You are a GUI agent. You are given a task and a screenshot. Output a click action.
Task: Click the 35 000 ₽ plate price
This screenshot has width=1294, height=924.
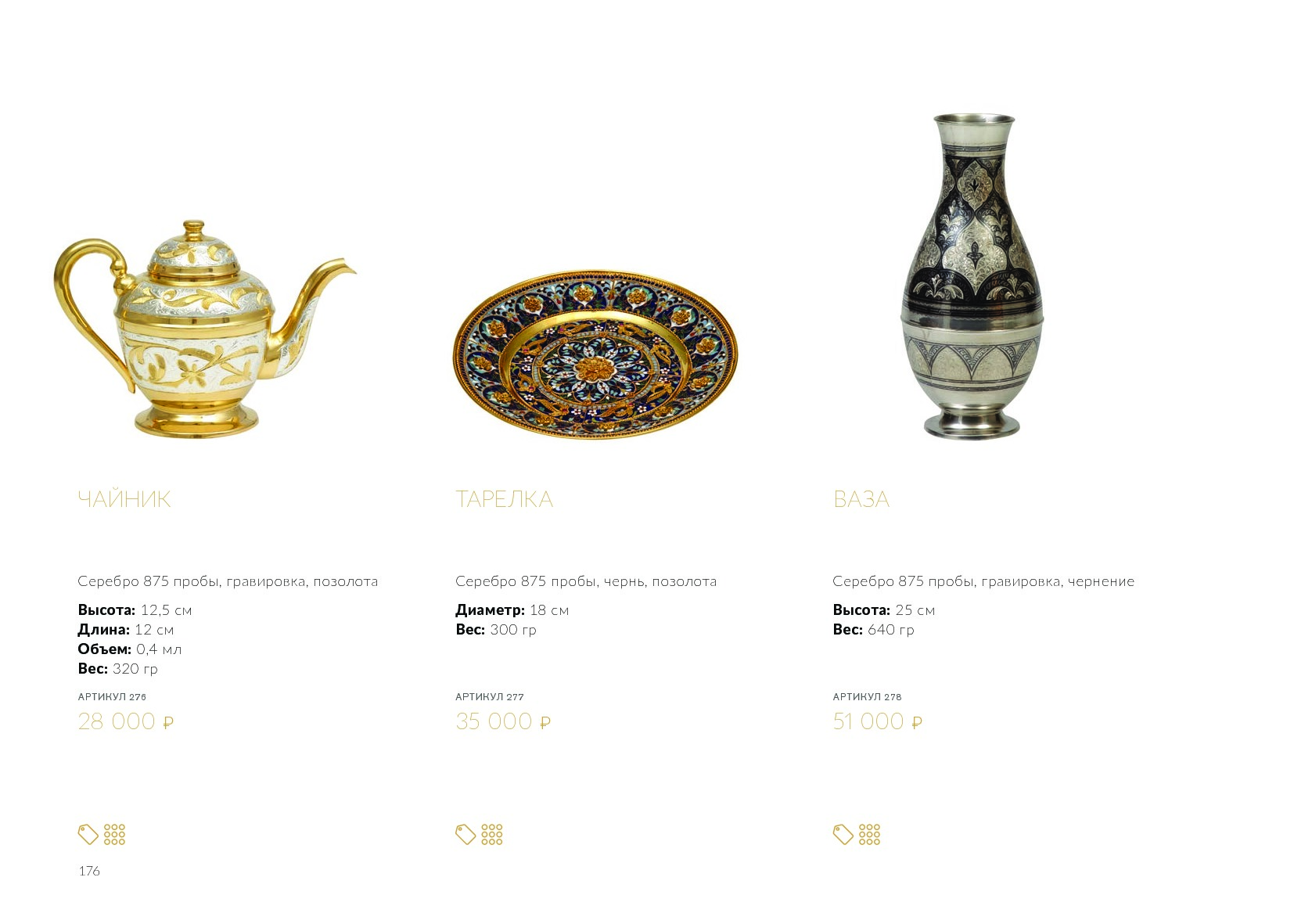[x=503, y=721]
